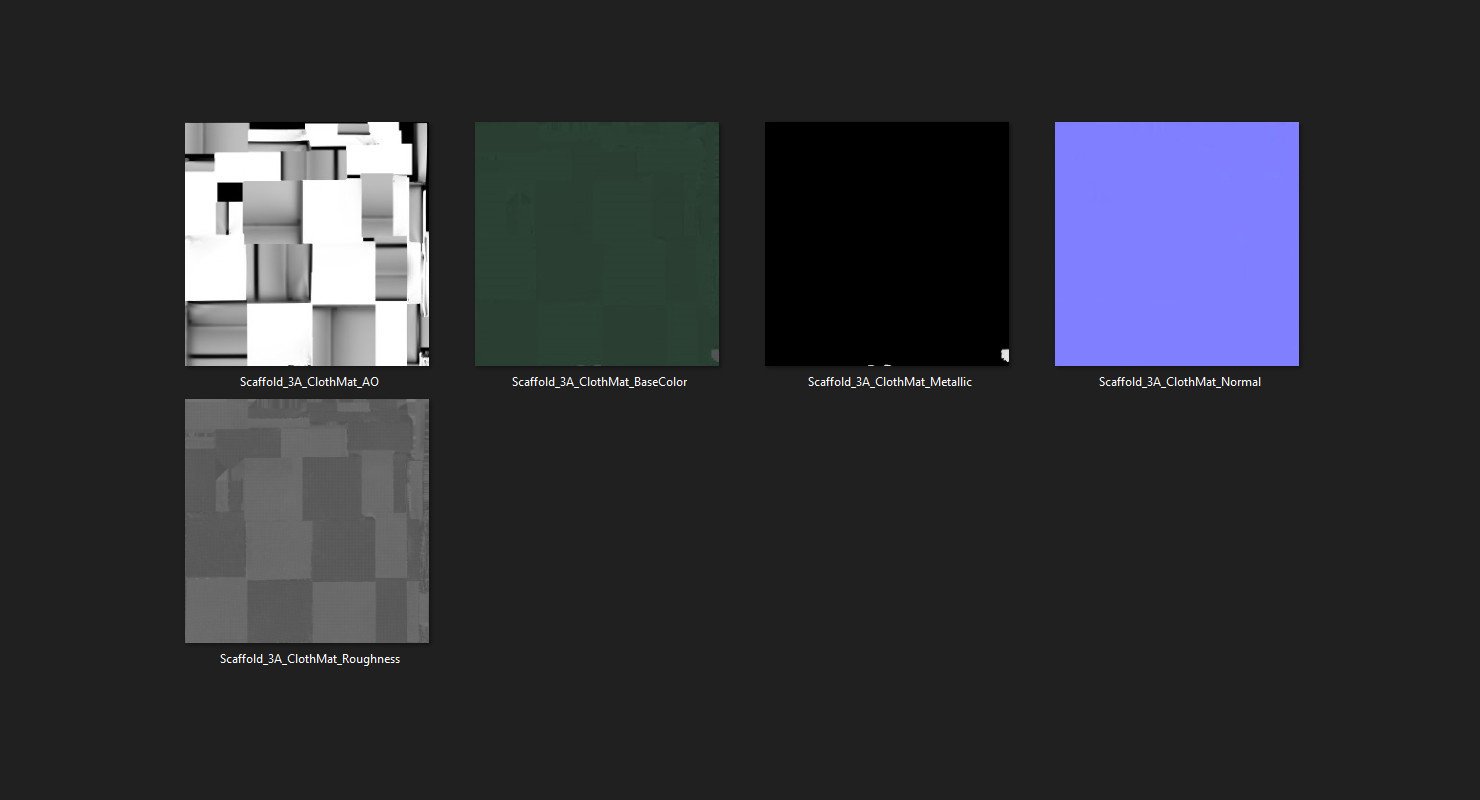1480x800 pixels.
Task: Click the Scaffold_3A_ClothMat_AO file name
Action: tap(309, 382)
